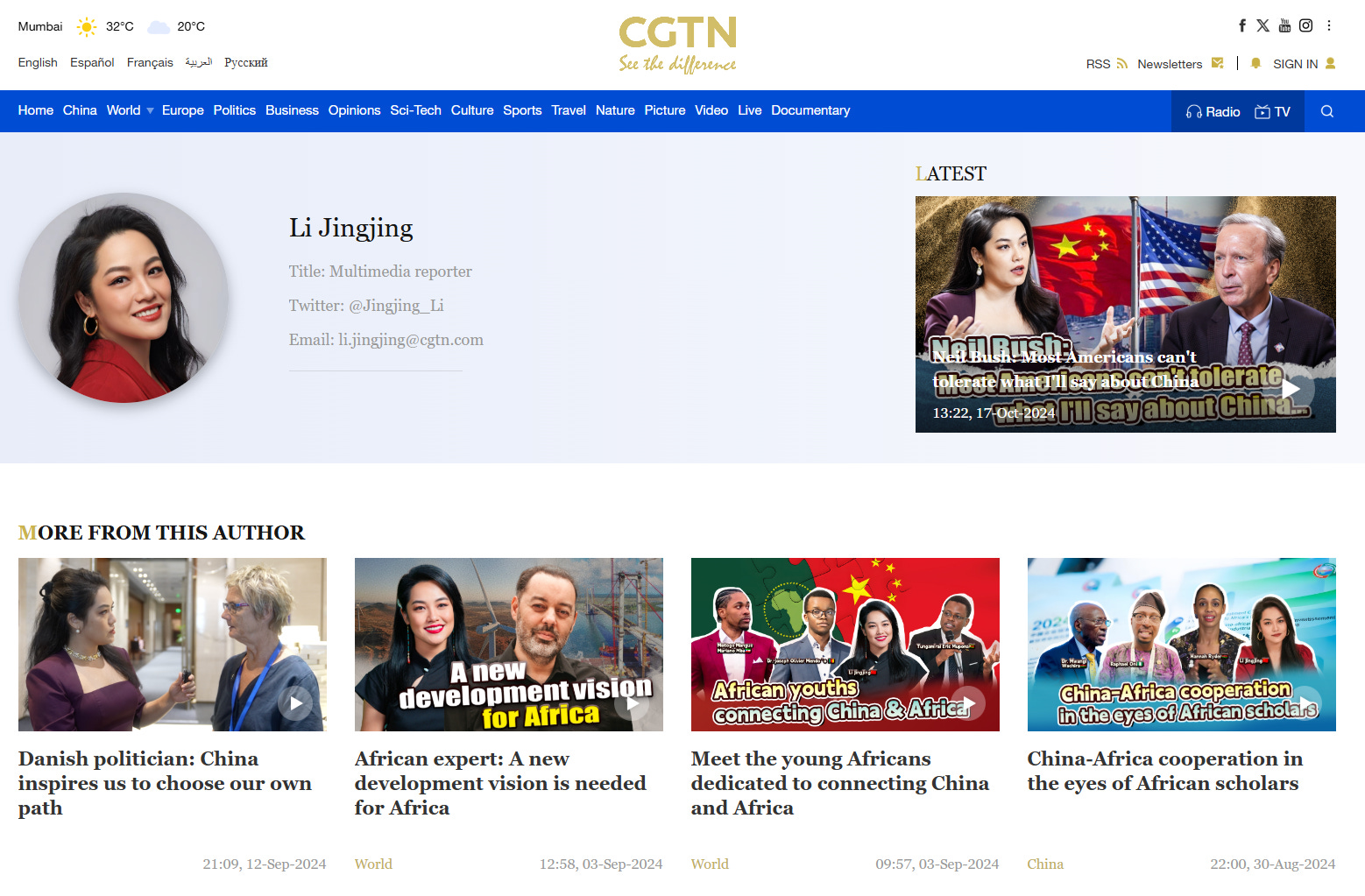1365x896 pixels.
Task: Open the Sports section
Action: [522, 110]
